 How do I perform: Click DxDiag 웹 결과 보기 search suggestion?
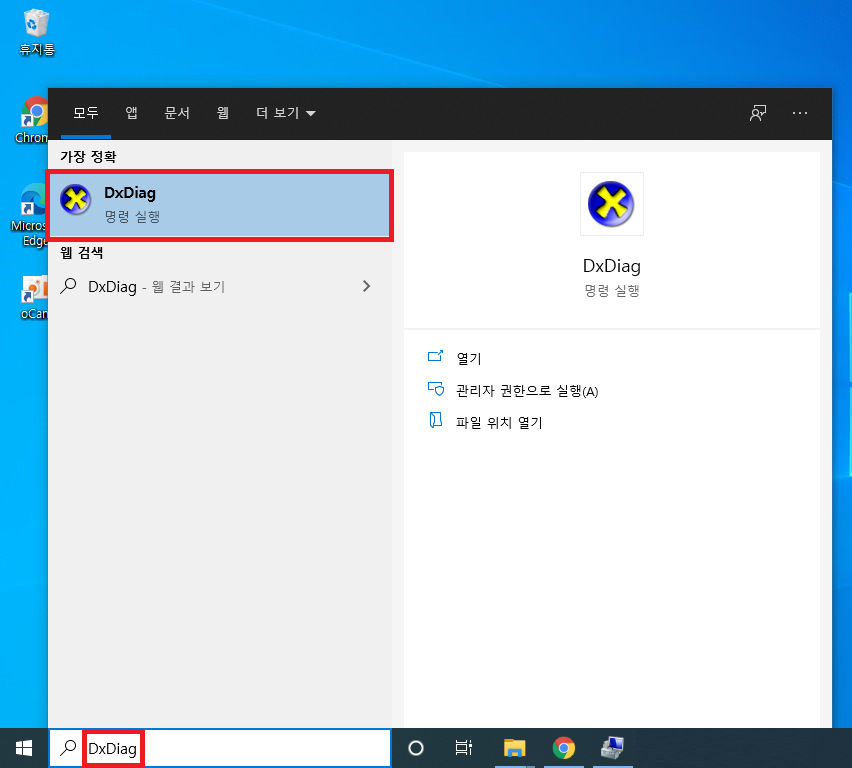[x=220, y=286]
